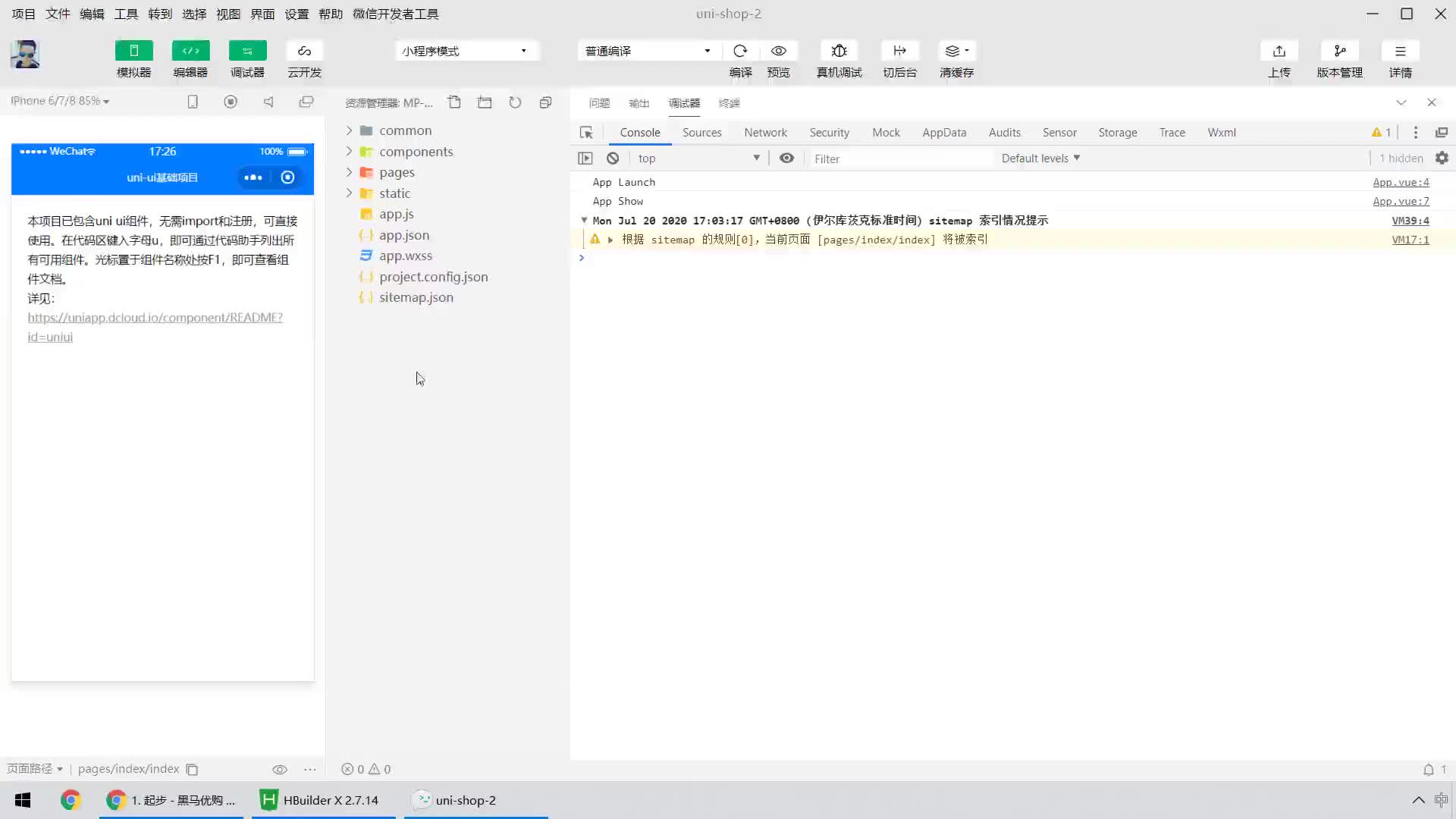
Task: Toggle the error warning filter icon
Action: pos(1381,131)
